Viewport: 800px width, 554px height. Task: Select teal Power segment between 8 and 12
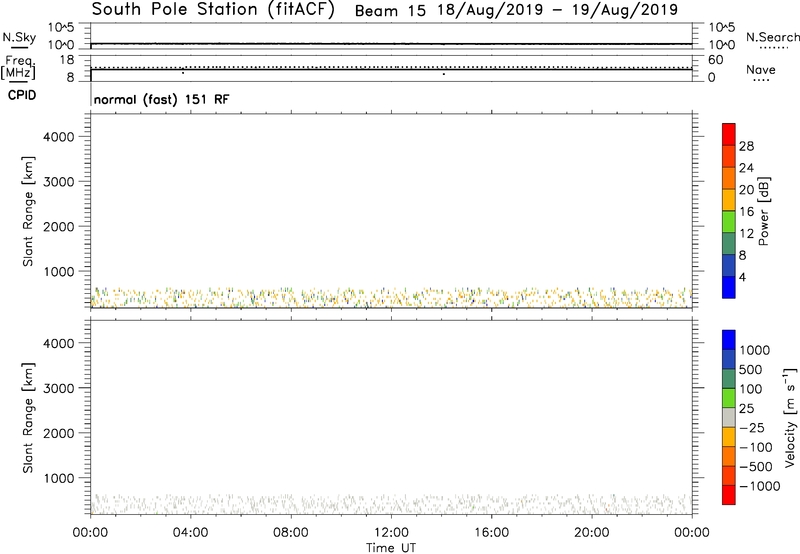[729, 244]
